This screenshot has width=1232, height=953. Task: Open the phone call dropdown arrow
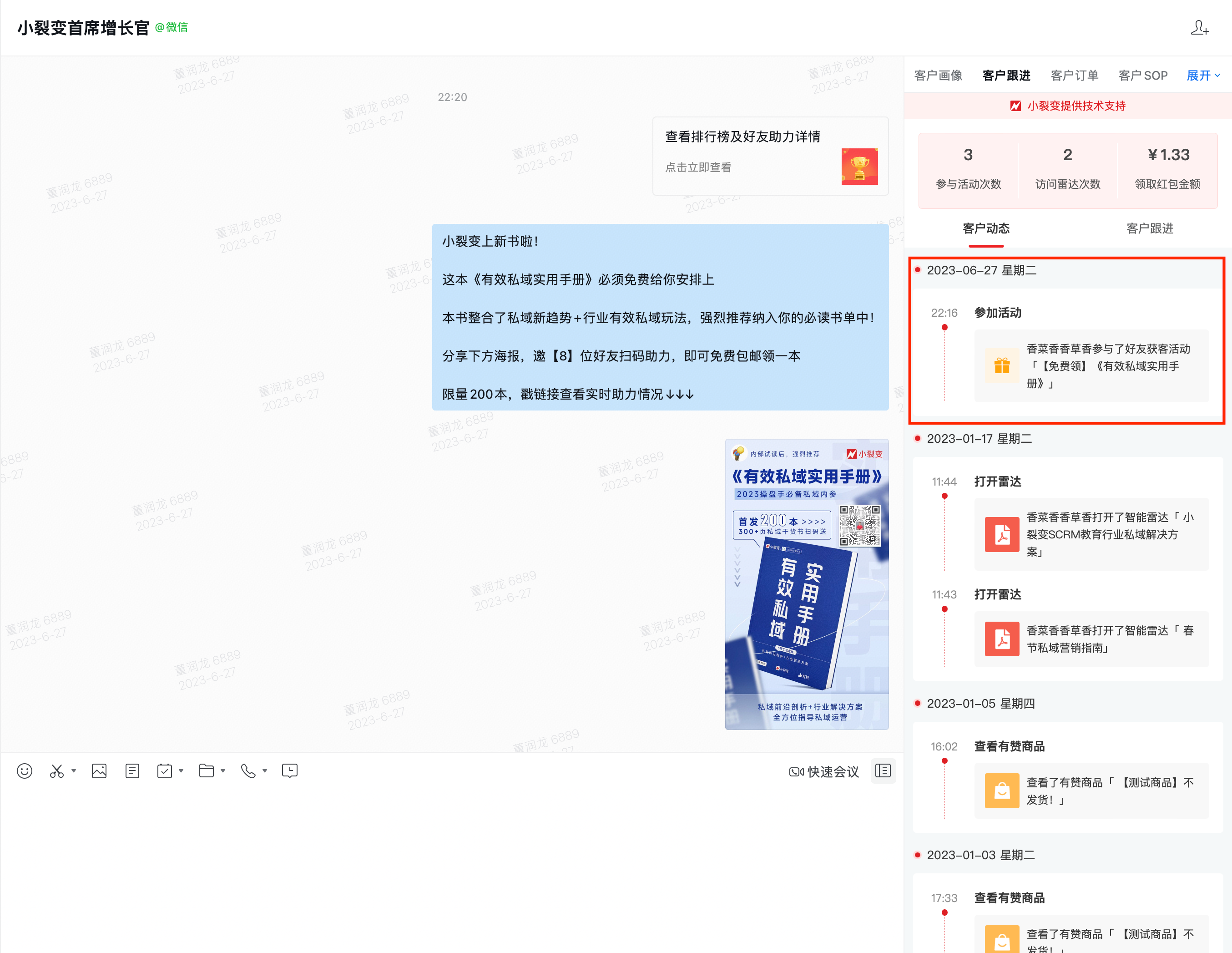(265, 771)
